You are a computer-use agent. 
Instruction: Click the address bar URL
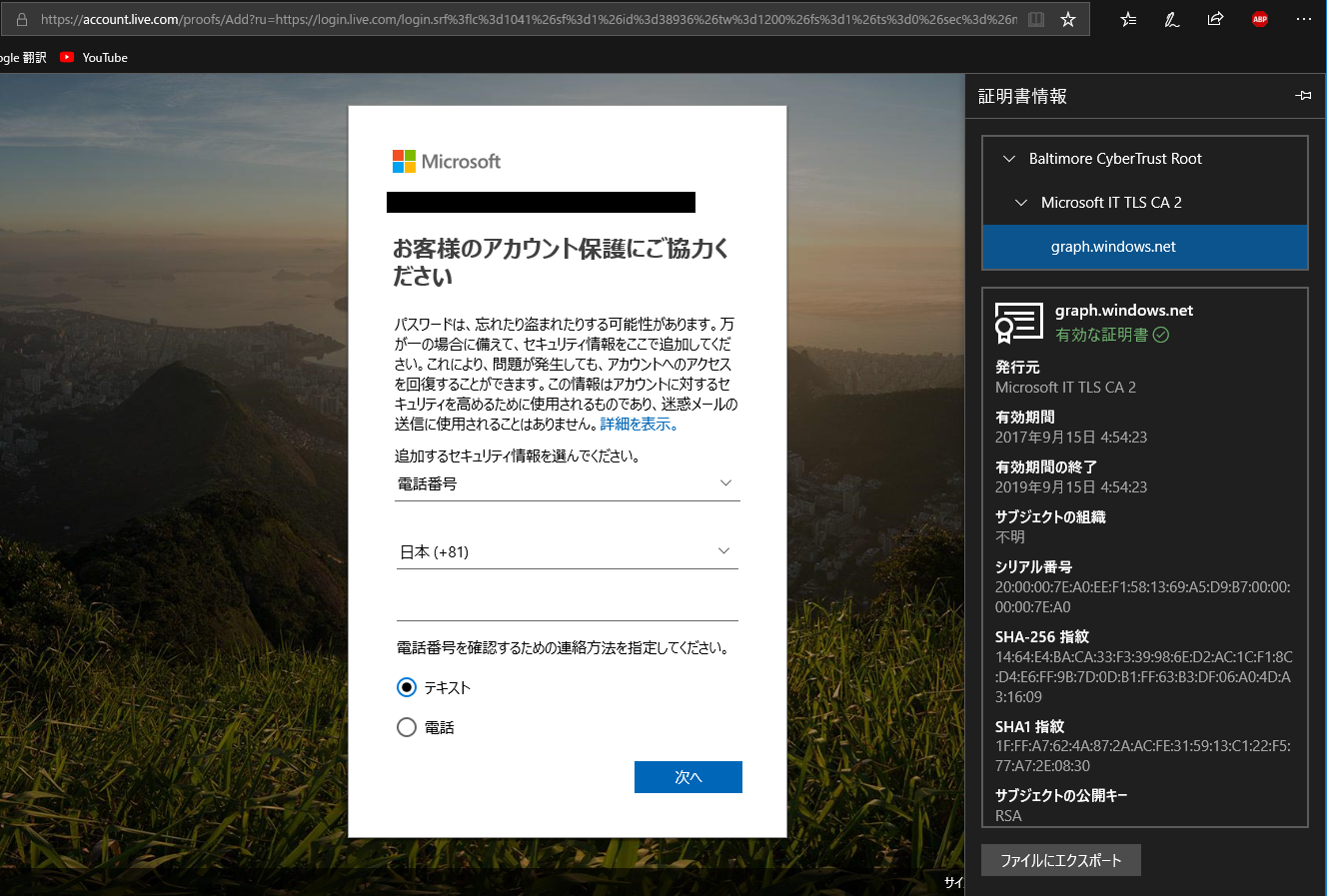(x=530, y=19)
